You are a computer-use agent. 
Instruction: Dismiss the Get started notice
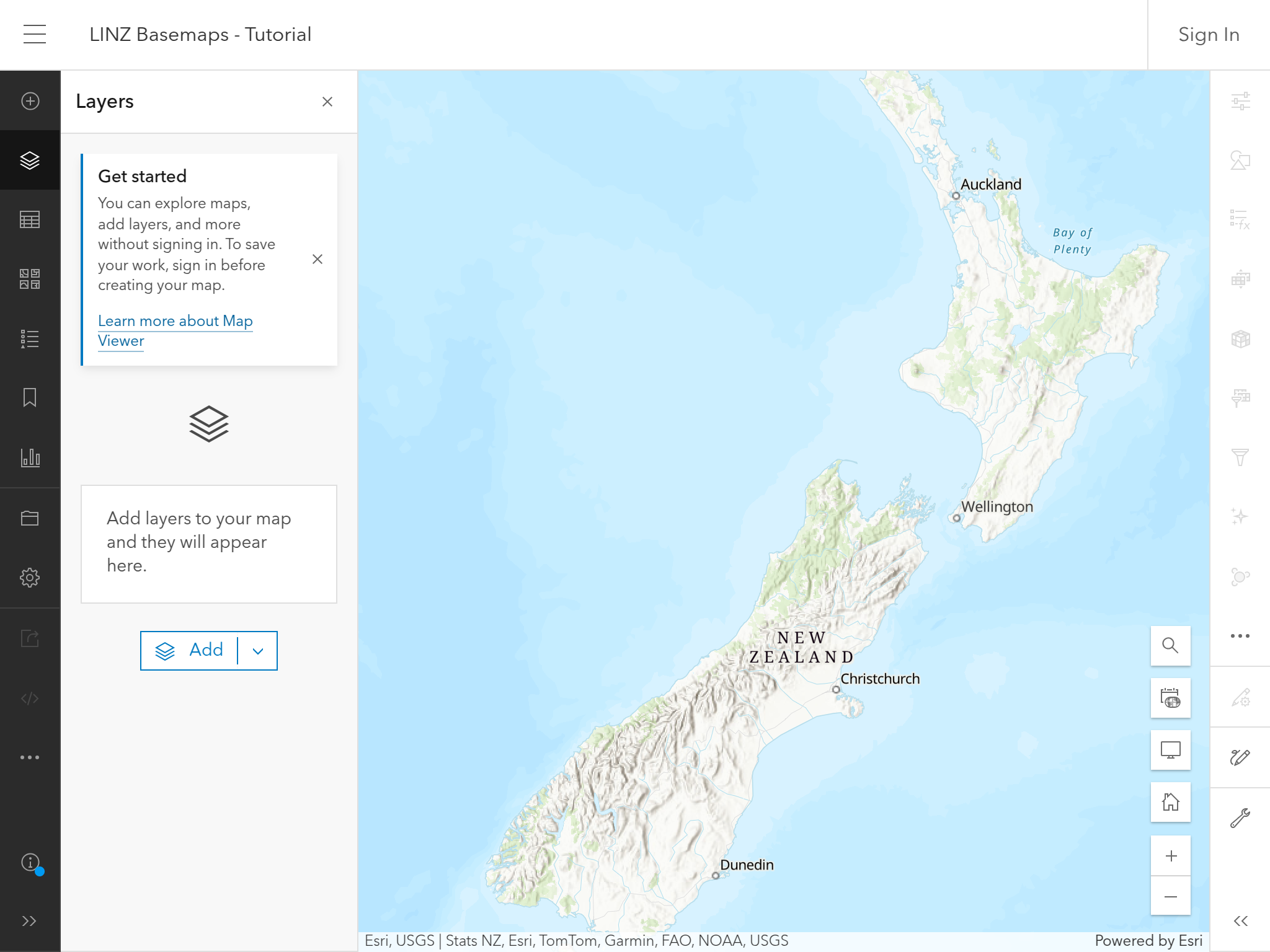[x=318, y=259]
